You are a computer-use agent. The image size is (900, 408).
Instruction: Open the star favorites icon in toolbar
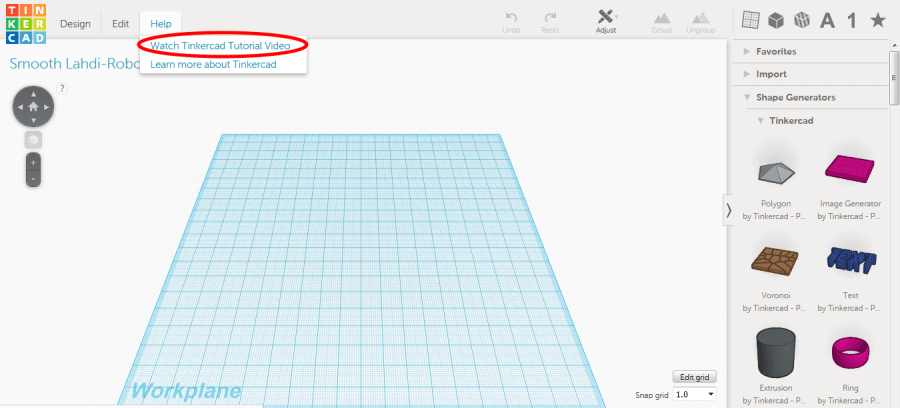877,21
